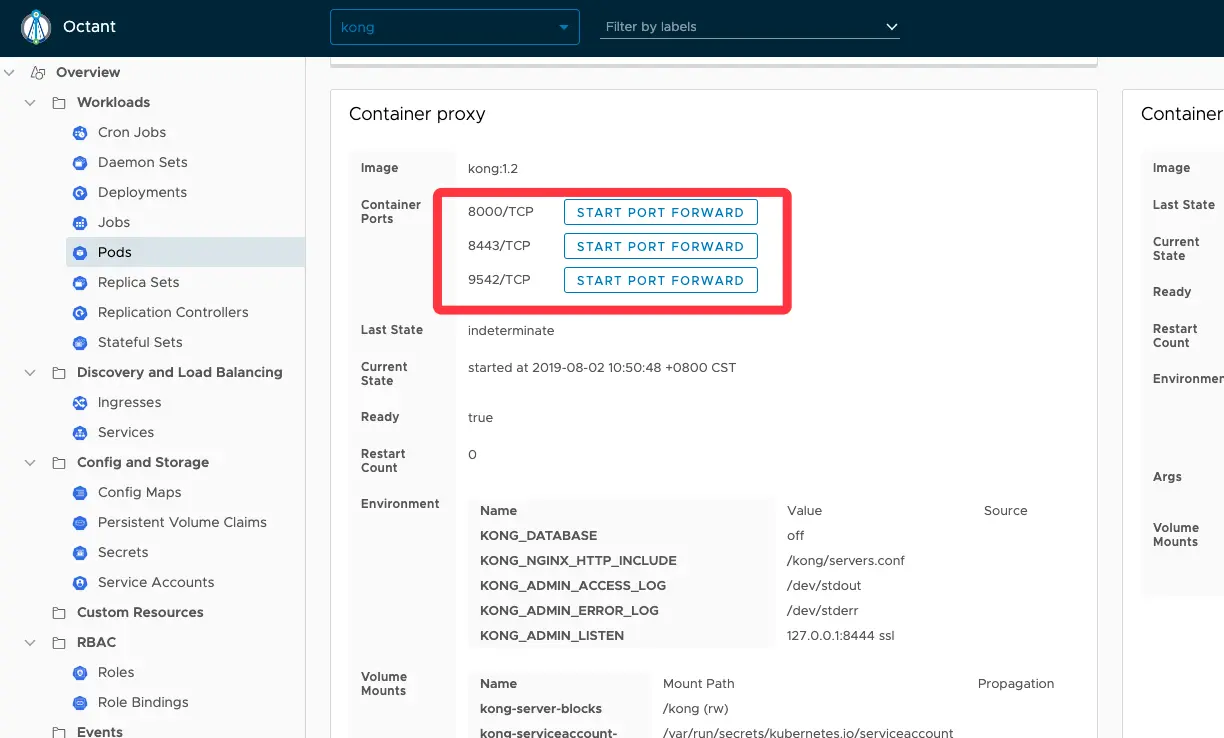Image resolution: width=1224 pixels, height=738 pixels.
Task: Go to Ingresses in the sidebar
Action: point(129,402)
